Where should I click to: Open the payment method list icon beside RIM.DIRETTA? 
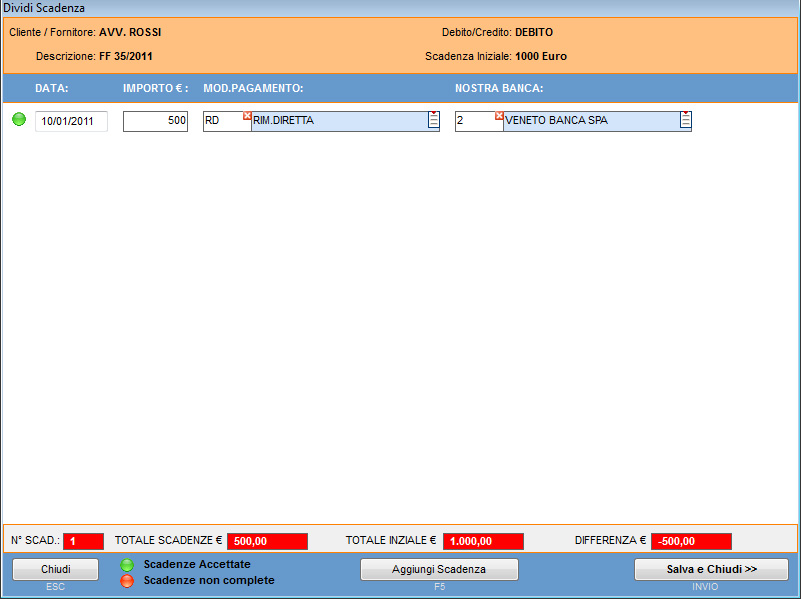(434, 121)
